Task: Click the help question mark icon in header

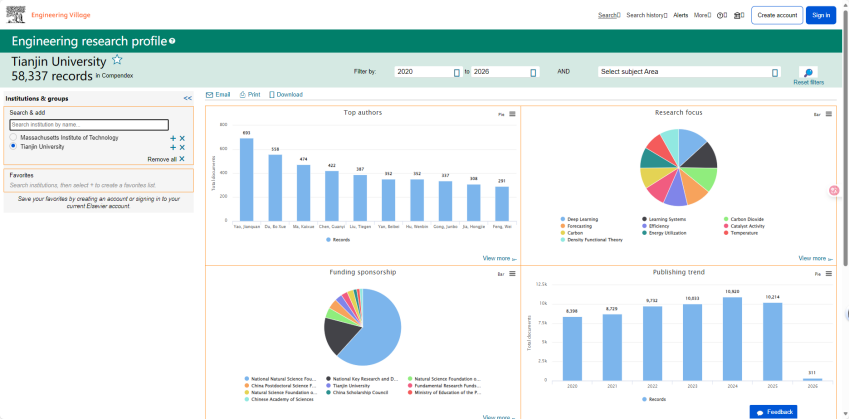Action: [x=720, y=15]
